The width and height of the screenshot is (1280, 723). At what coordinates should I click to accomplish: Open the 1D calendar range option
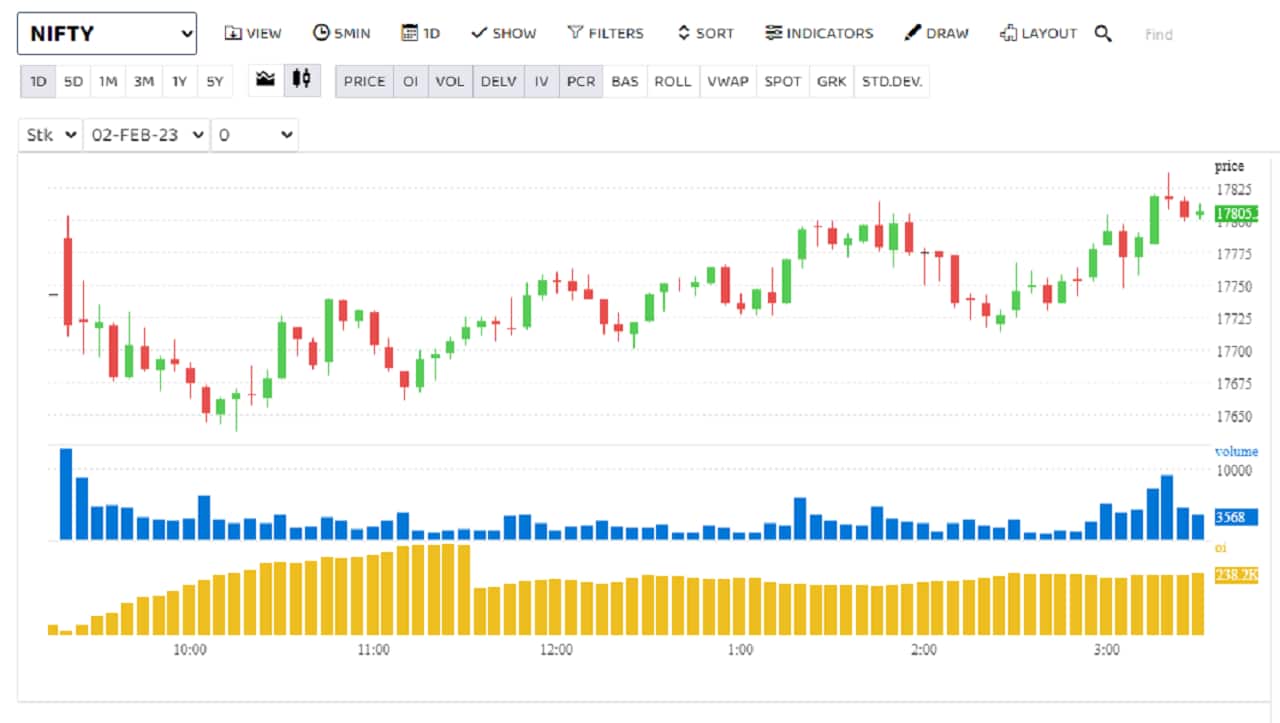point(420,34)
